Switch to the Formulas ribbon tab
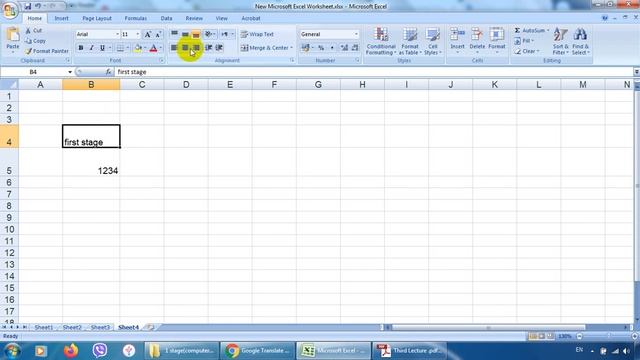The width and height of the screenshot is (640, 360). point(136,18)
